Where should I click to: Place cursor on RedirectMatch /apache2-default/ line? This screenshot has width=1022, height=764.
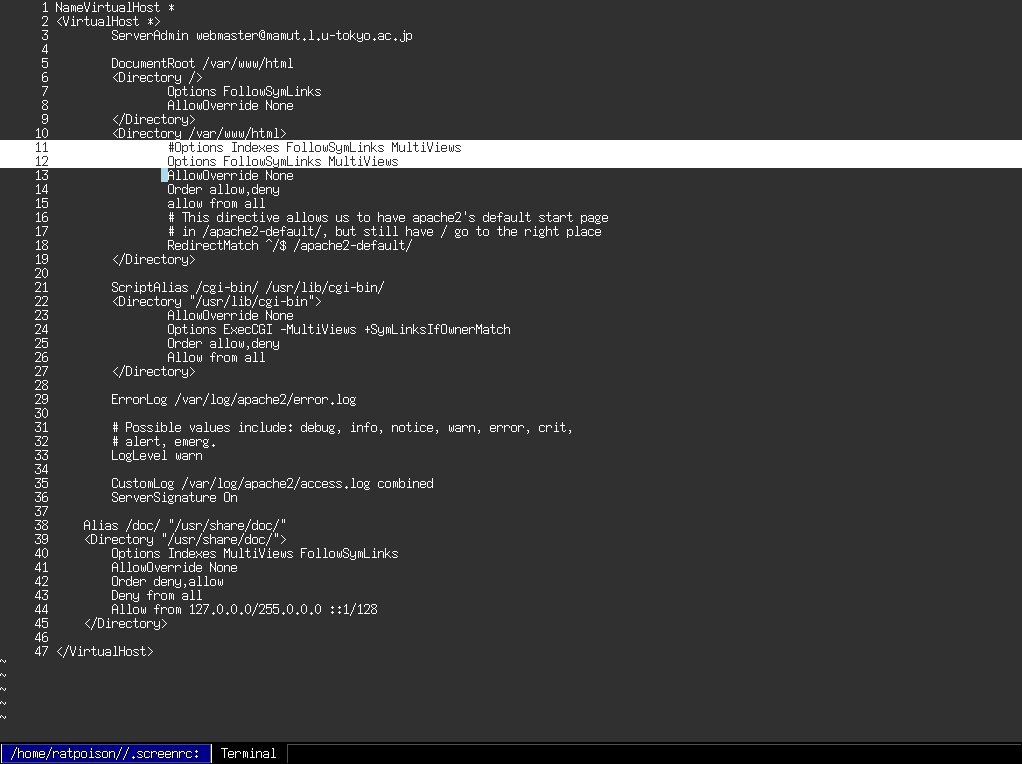click(x=289, y=245)
